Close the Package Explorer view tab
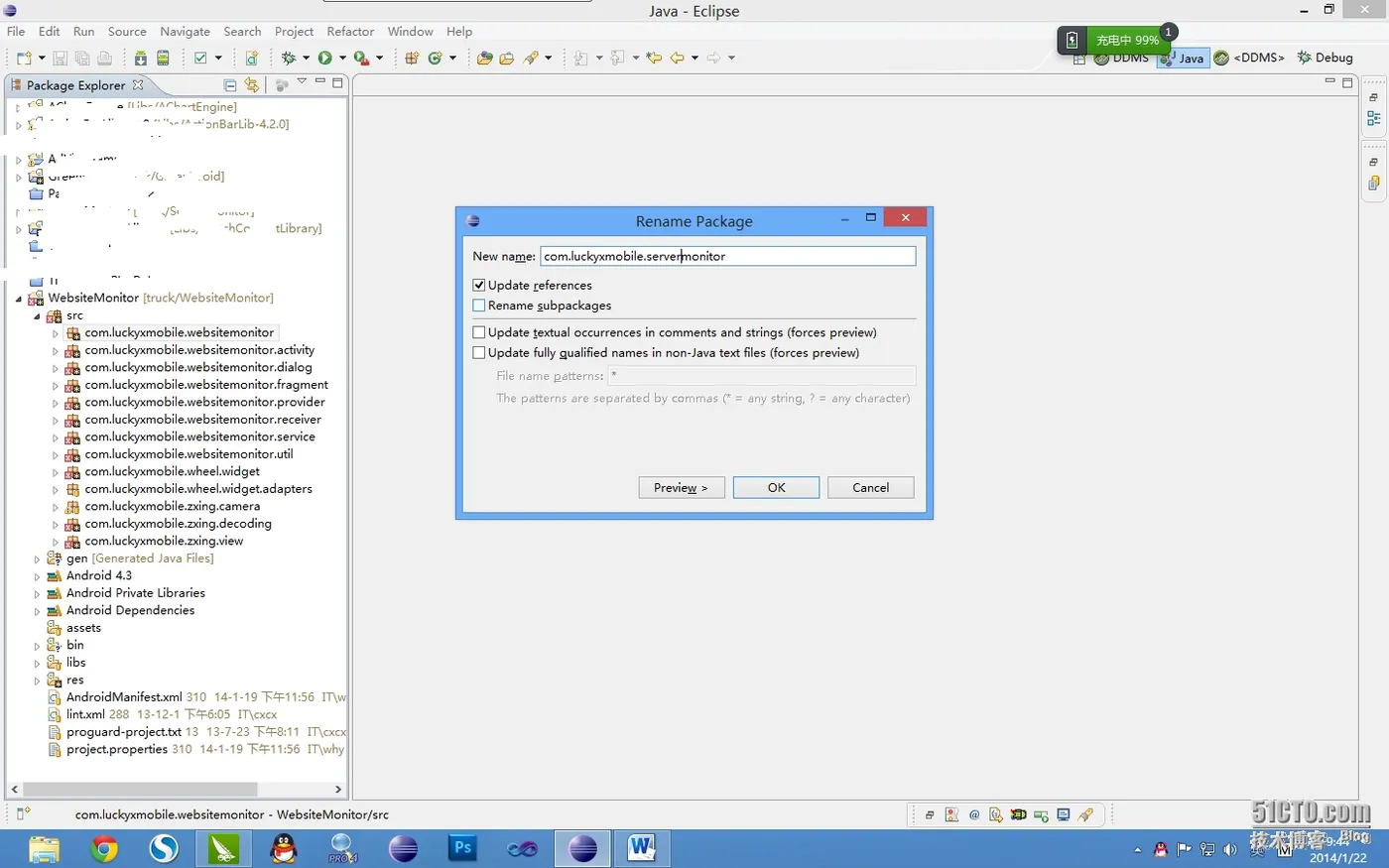Image resolution: width=1389 pixels, height=868 pixels. [x=138, y=85]
